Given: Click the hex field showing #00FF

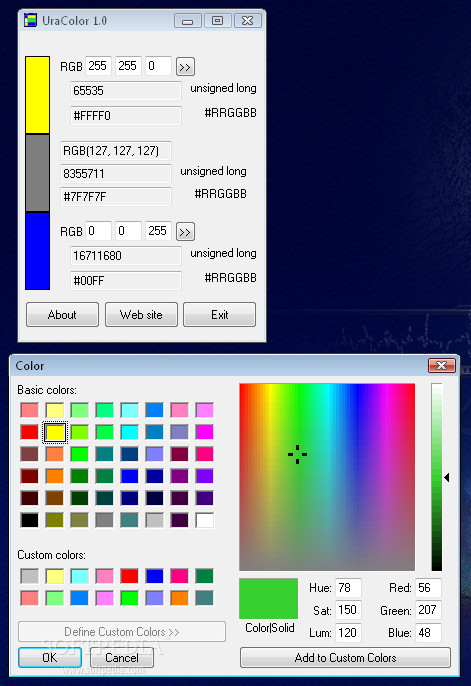Looking at the screenshot, I should coord(126,280).
